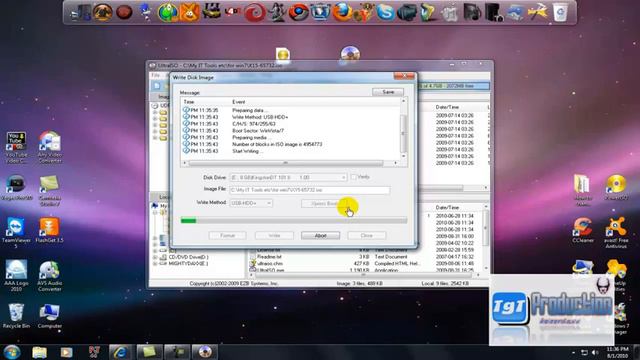Click the Write button
The image size is (640, 360).
point(274,236)
